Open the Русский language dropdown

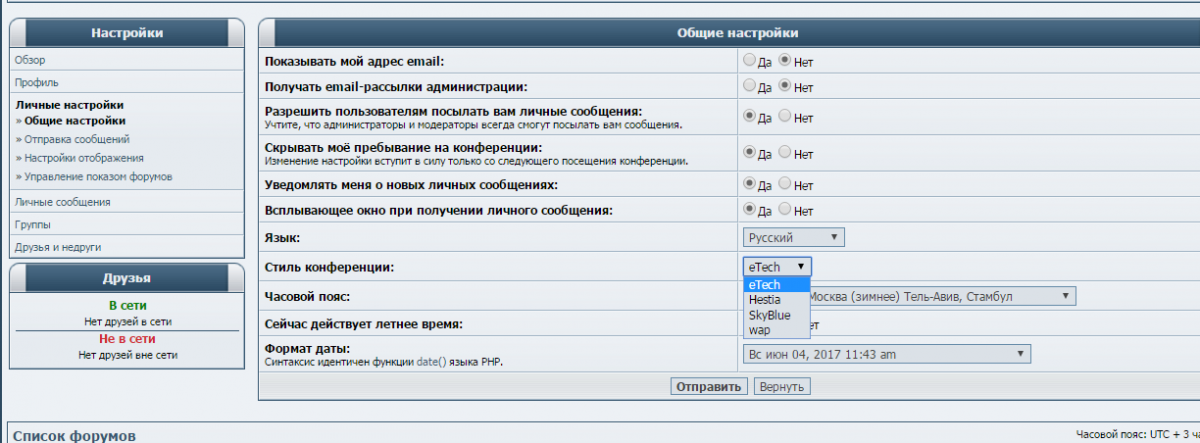point(794,238)
